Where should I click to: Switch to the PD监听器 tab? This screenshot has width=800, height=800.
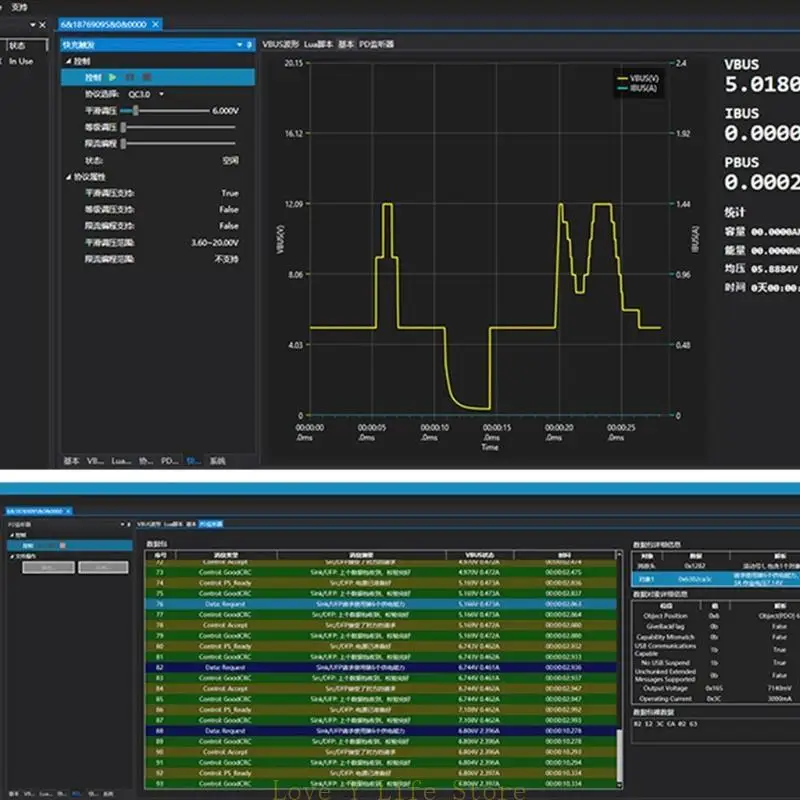pyautogui.click(x=377, y=45)
